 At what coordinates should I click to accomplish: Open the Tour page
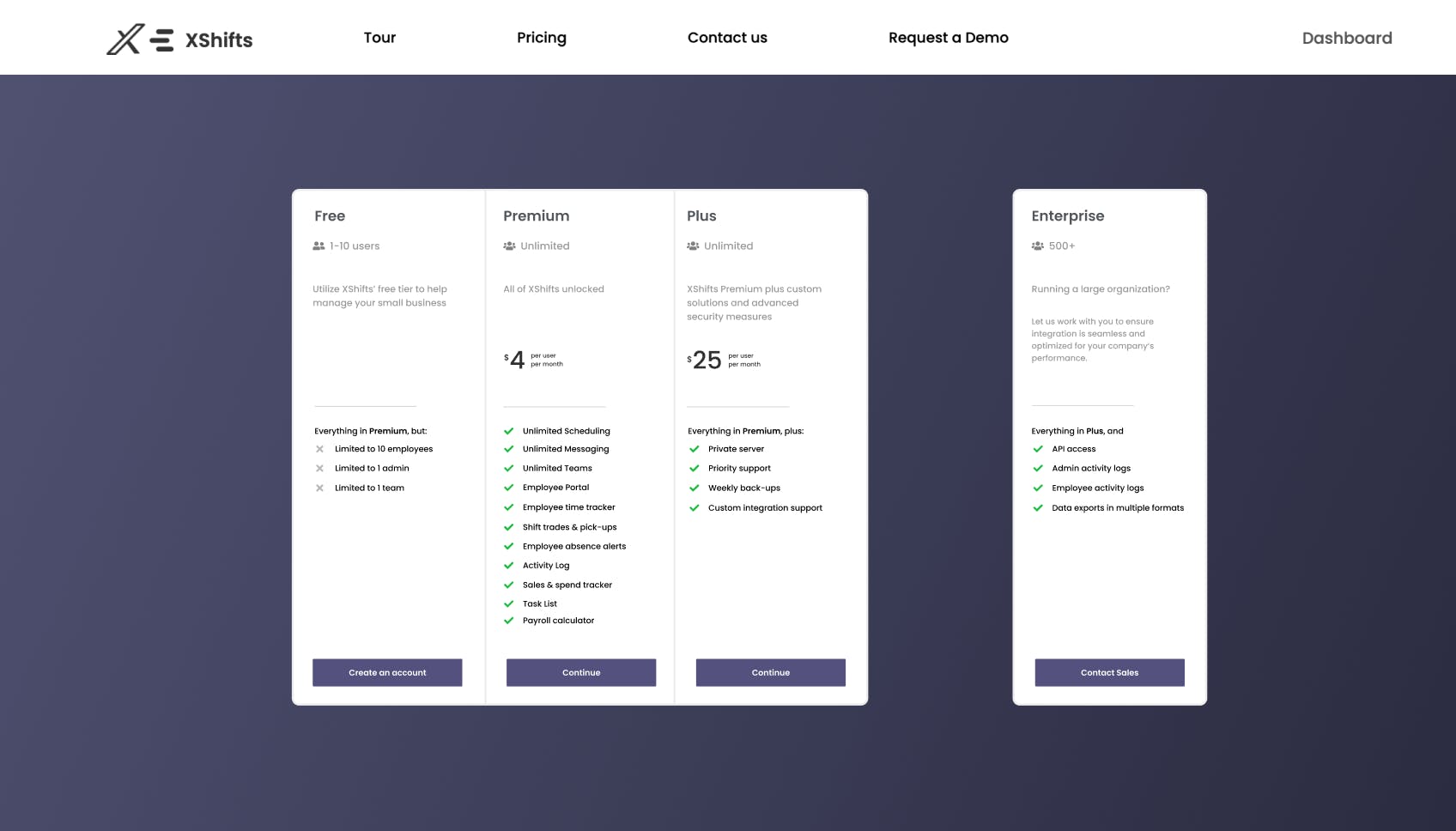379,38
